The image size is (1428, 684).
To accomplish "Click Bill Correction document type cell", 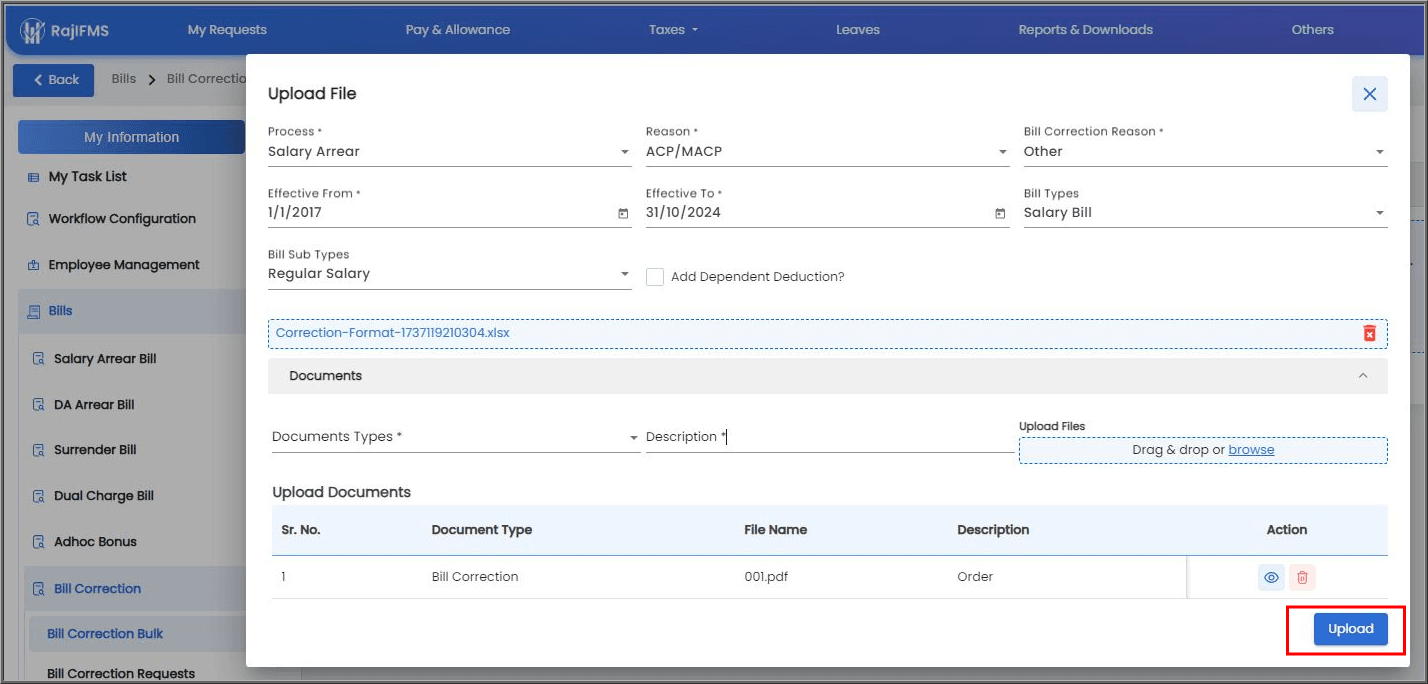I will point(475,577).
